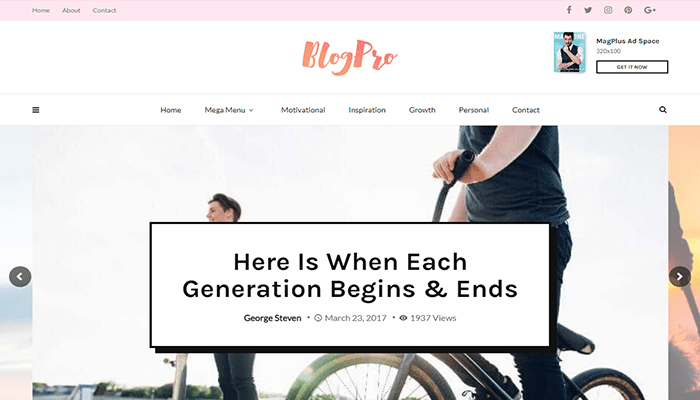Screen dimensions: 700x400
Task: Open the Personal category menu item
Action: 474,110
